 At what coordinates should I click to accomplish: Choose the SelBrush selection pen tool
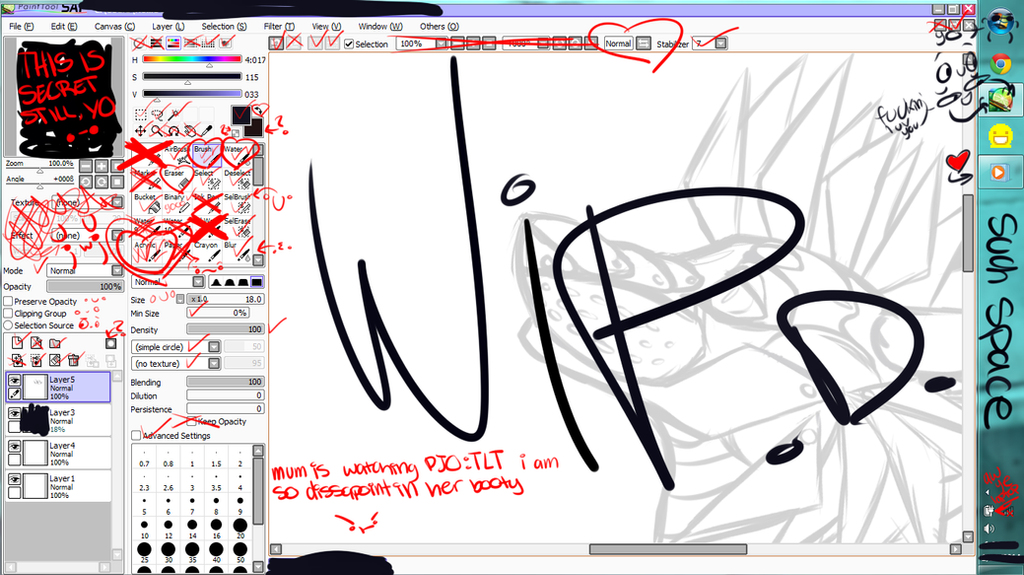pyautogui.click(x=236, y=203)
